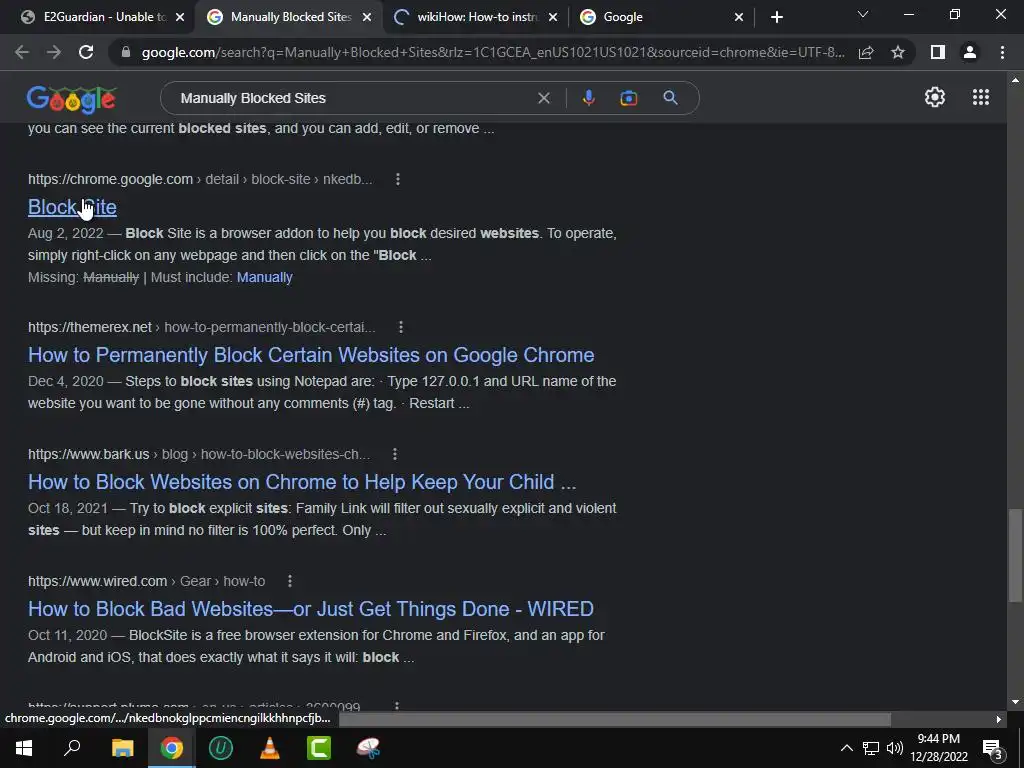Open more options for bark.us result
The width and height of the screenshot is (1024, 768).
click(x=395, y=454)
